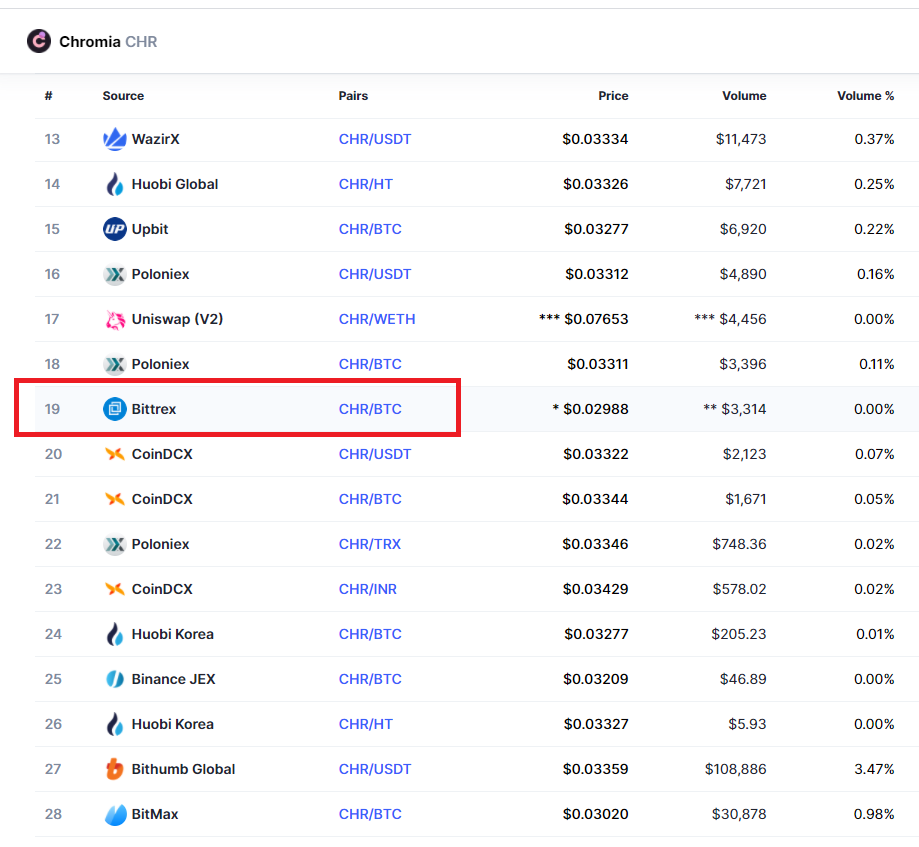Sort by the Price column header
Viewport: 919px width, 847px height.
pyautogui.click(x=613, y=96)
